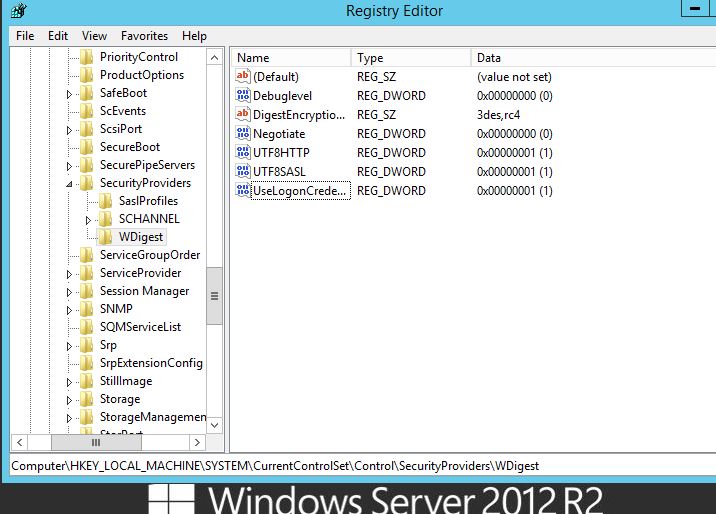
Task: Click the DWORD icon of Negotiate value
Action: pos(242,133)
